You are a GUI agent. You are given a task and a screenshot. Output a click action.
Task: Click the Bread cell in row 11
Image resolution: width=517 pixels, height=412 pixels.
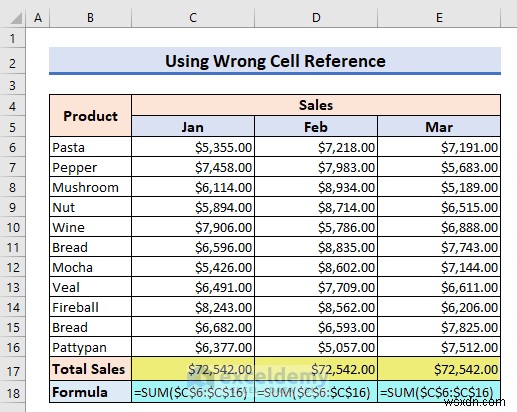point(90,247)
